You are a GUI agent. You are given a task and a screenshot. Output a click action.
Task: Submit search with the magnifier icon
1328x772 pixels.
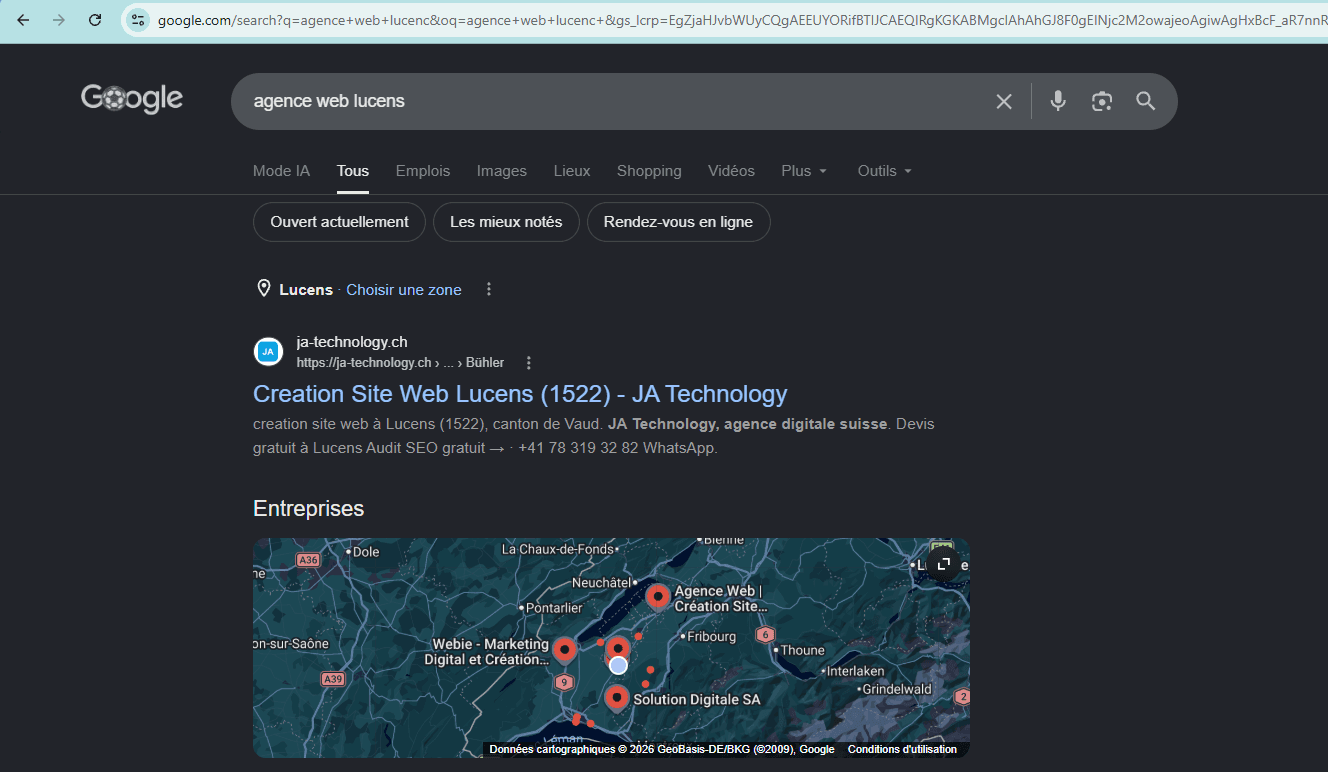coord(1146,101)
